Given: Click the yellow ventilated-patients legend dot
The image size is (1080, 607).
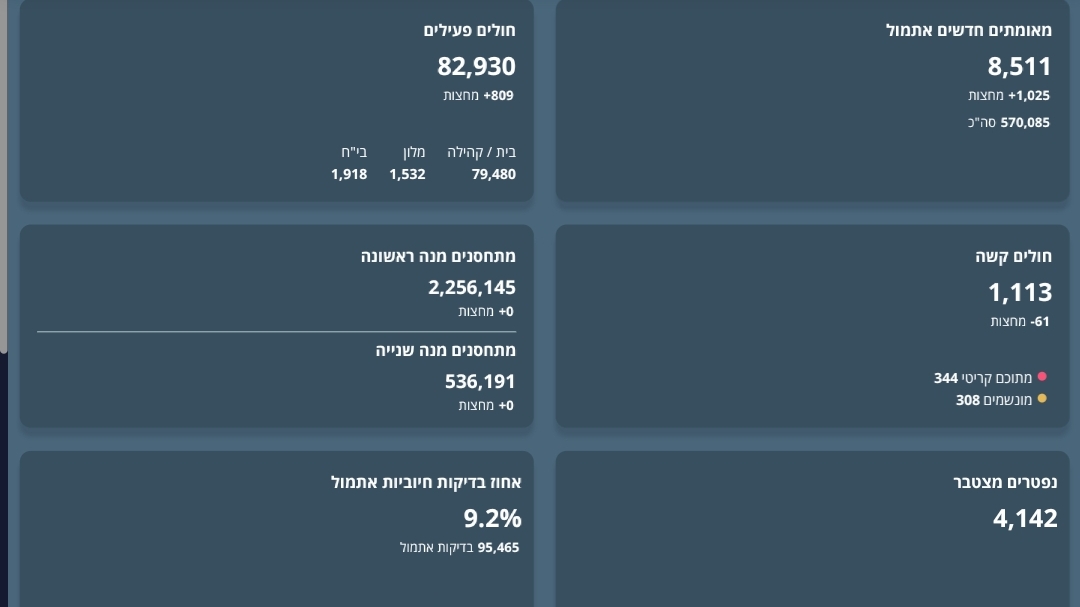Looking at the screenshot, I should coord(1042,399).
